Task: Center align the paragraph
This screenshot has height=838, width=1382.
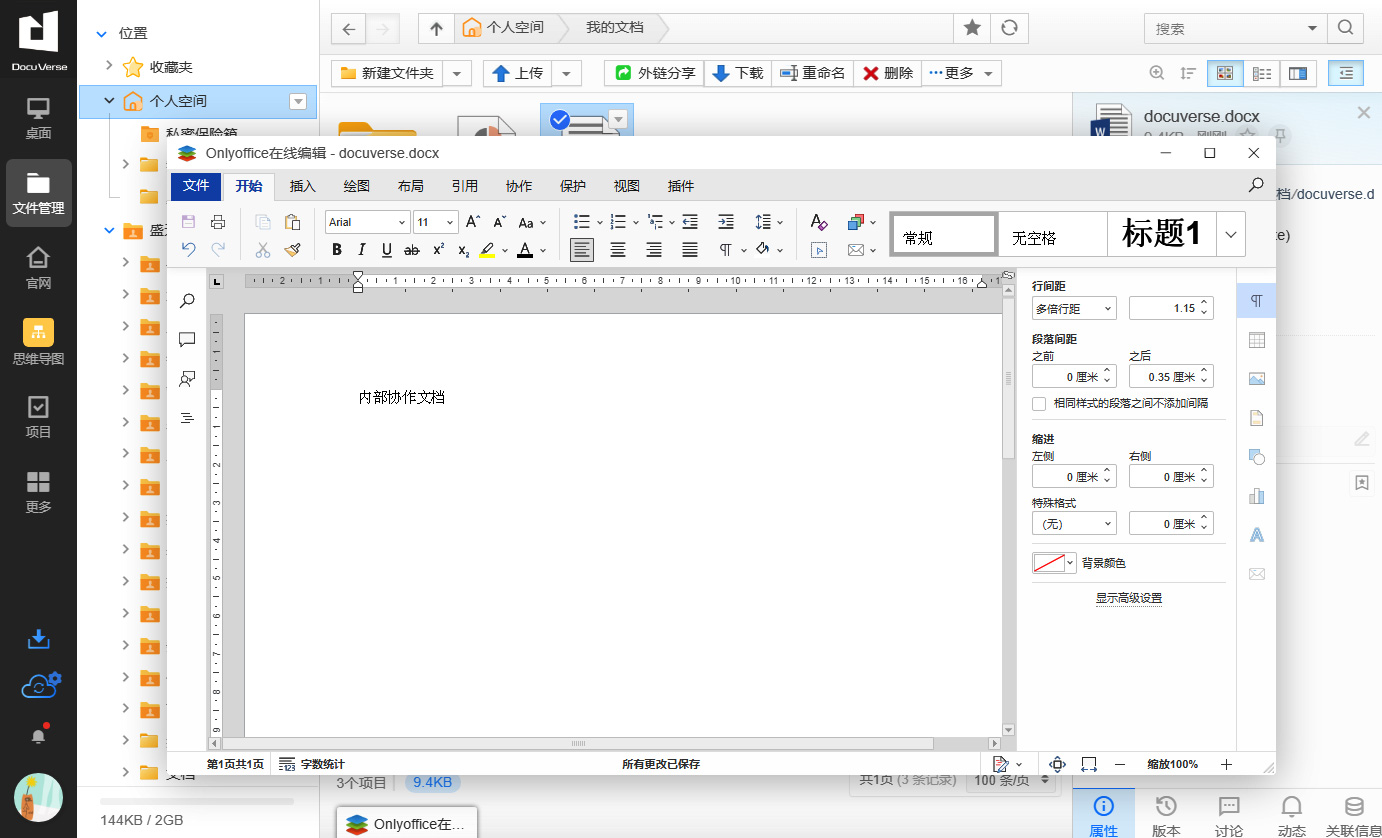Action: click(618, 250)
